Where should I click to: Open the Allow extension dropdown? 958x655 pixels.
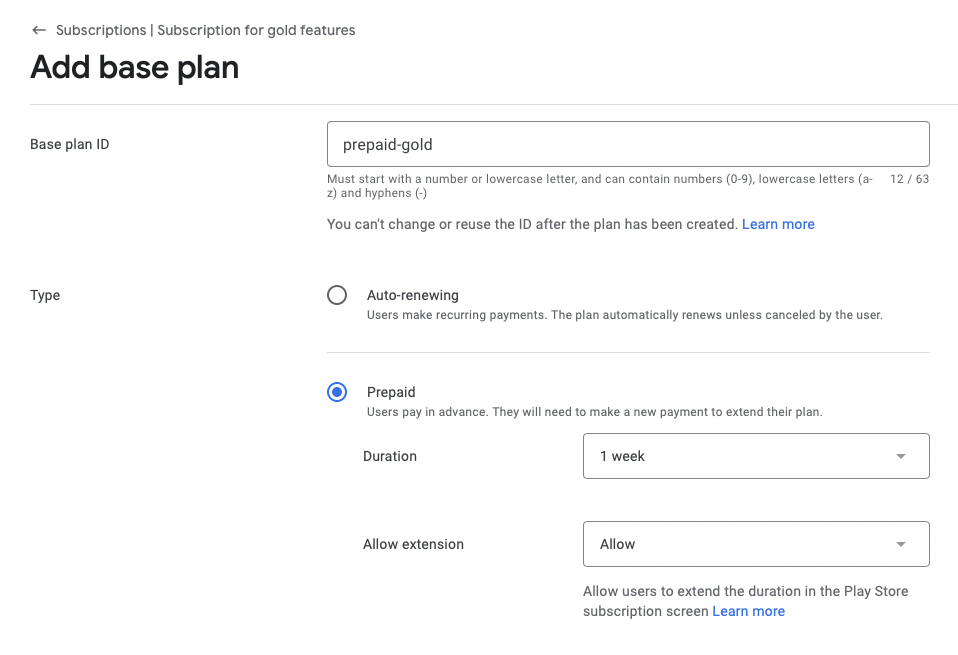[756, 544]
